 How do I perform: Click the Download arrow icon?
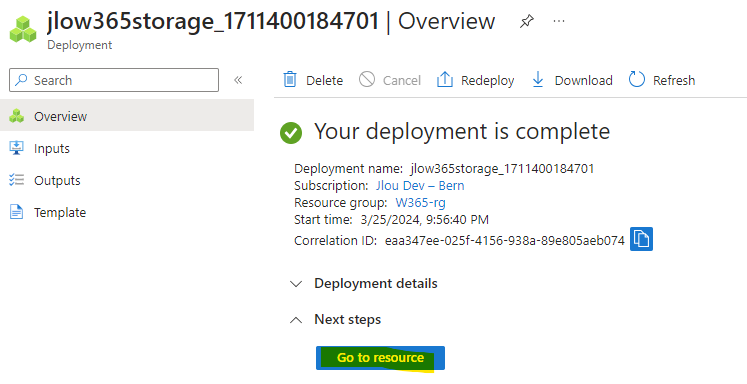point(537,80)
